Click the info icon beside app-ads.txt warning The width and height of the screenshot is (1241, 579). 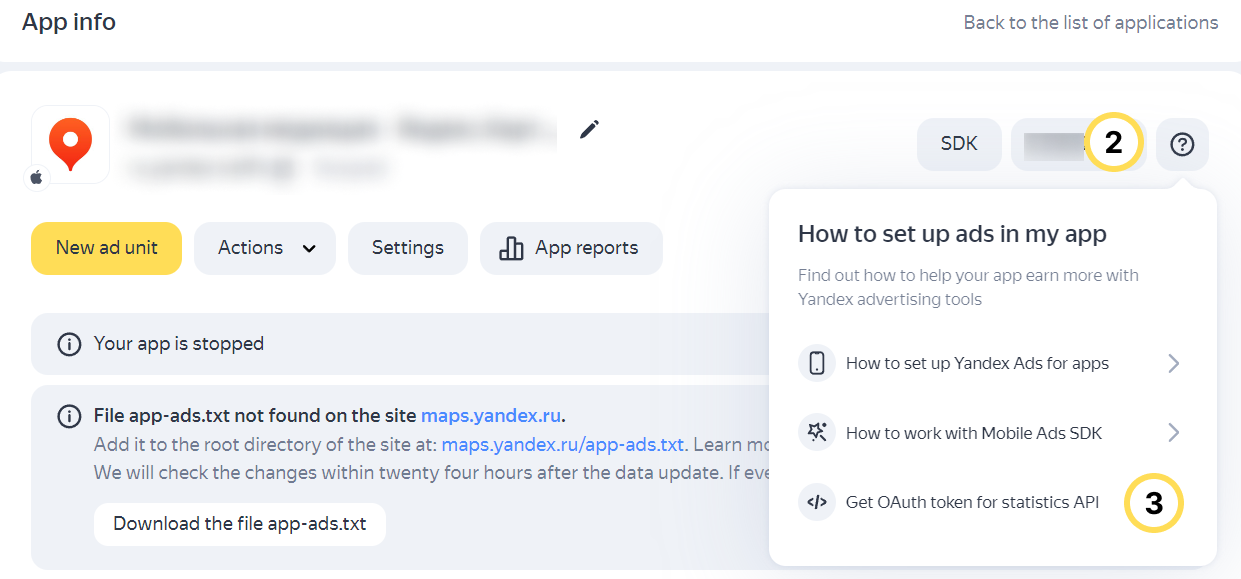point(69,416)
